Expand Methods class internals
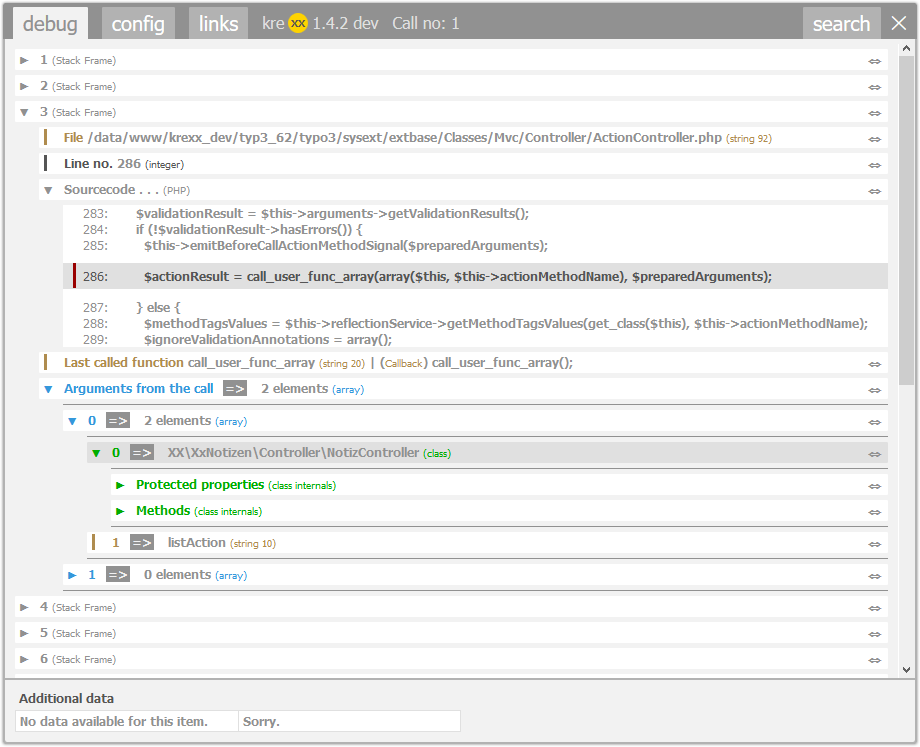 point(120,511)
